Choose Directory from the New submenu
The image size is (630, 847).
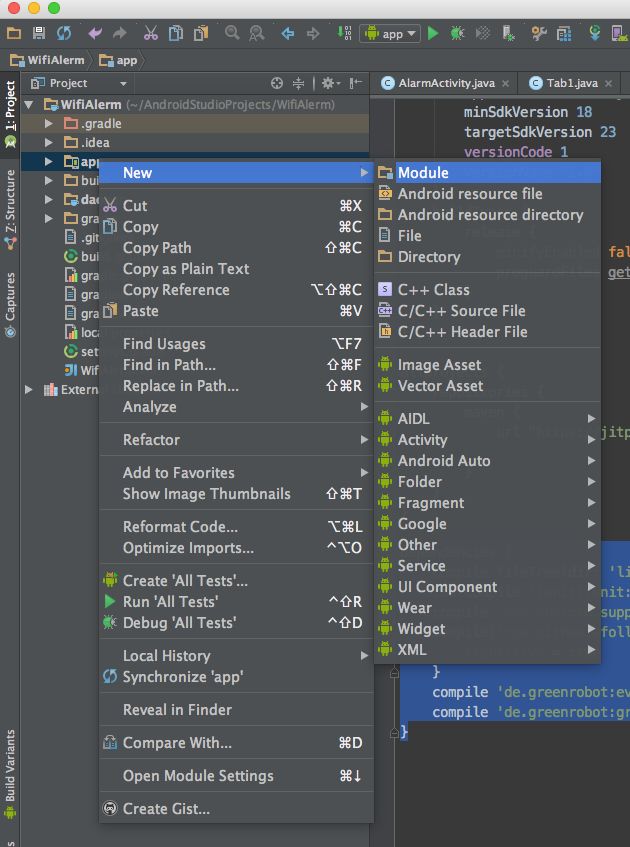[x=487, y=257]
